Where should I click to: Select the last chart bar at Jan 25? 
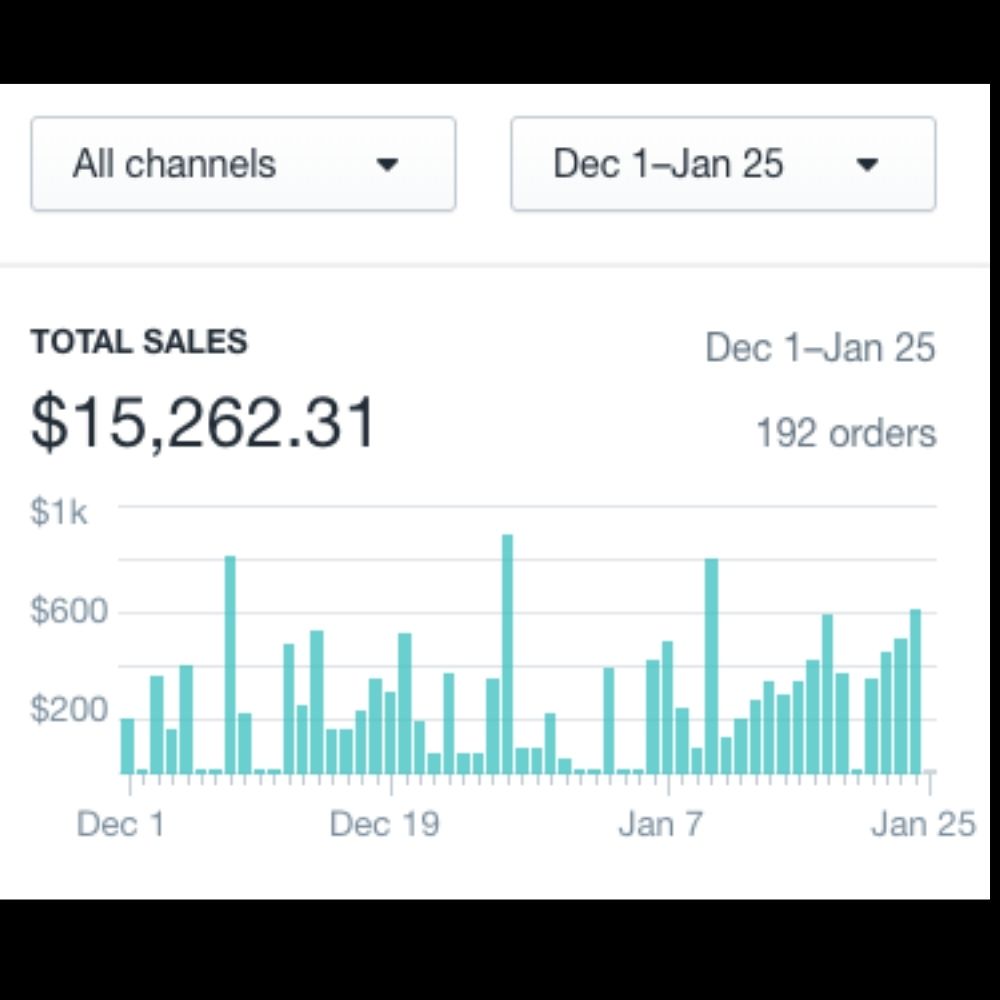[915, 691]
